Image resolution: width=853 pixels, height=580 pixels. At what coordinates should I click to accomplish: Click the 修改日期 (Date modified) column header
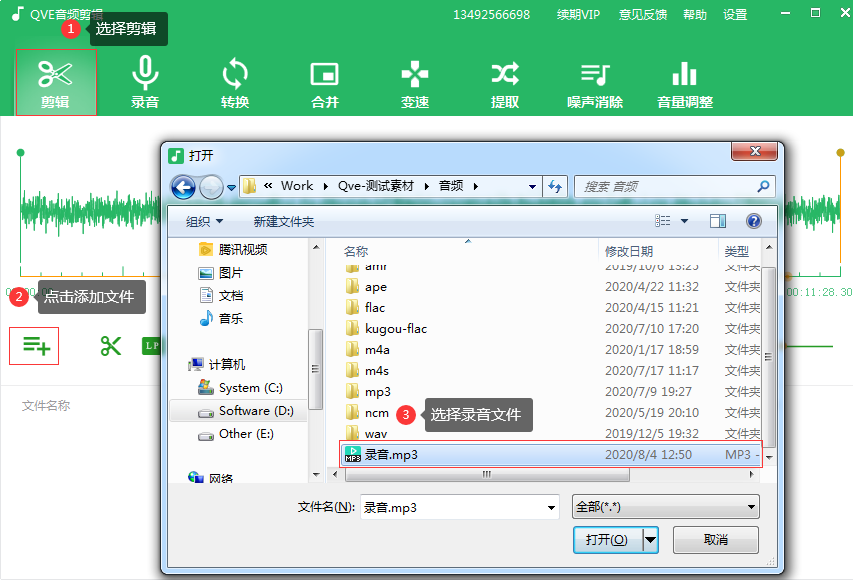[x=629, y=251]
